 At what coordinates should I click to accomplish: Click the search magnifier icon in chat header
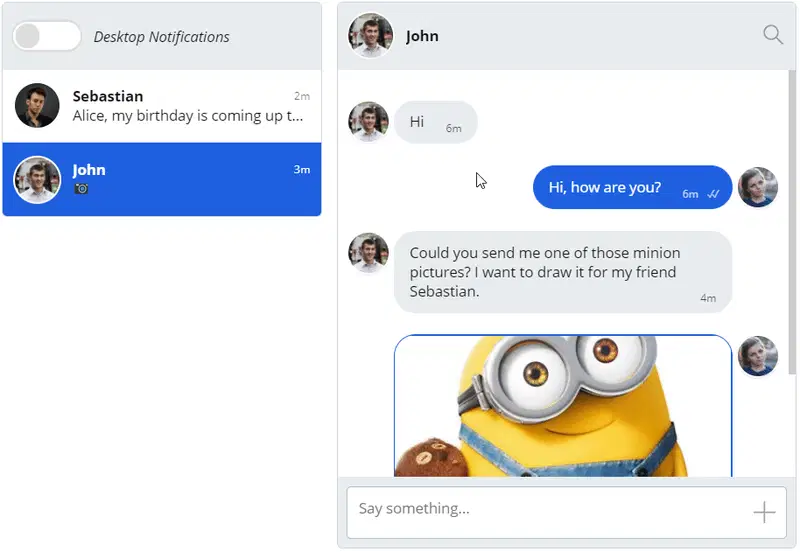tap(773, 35)
